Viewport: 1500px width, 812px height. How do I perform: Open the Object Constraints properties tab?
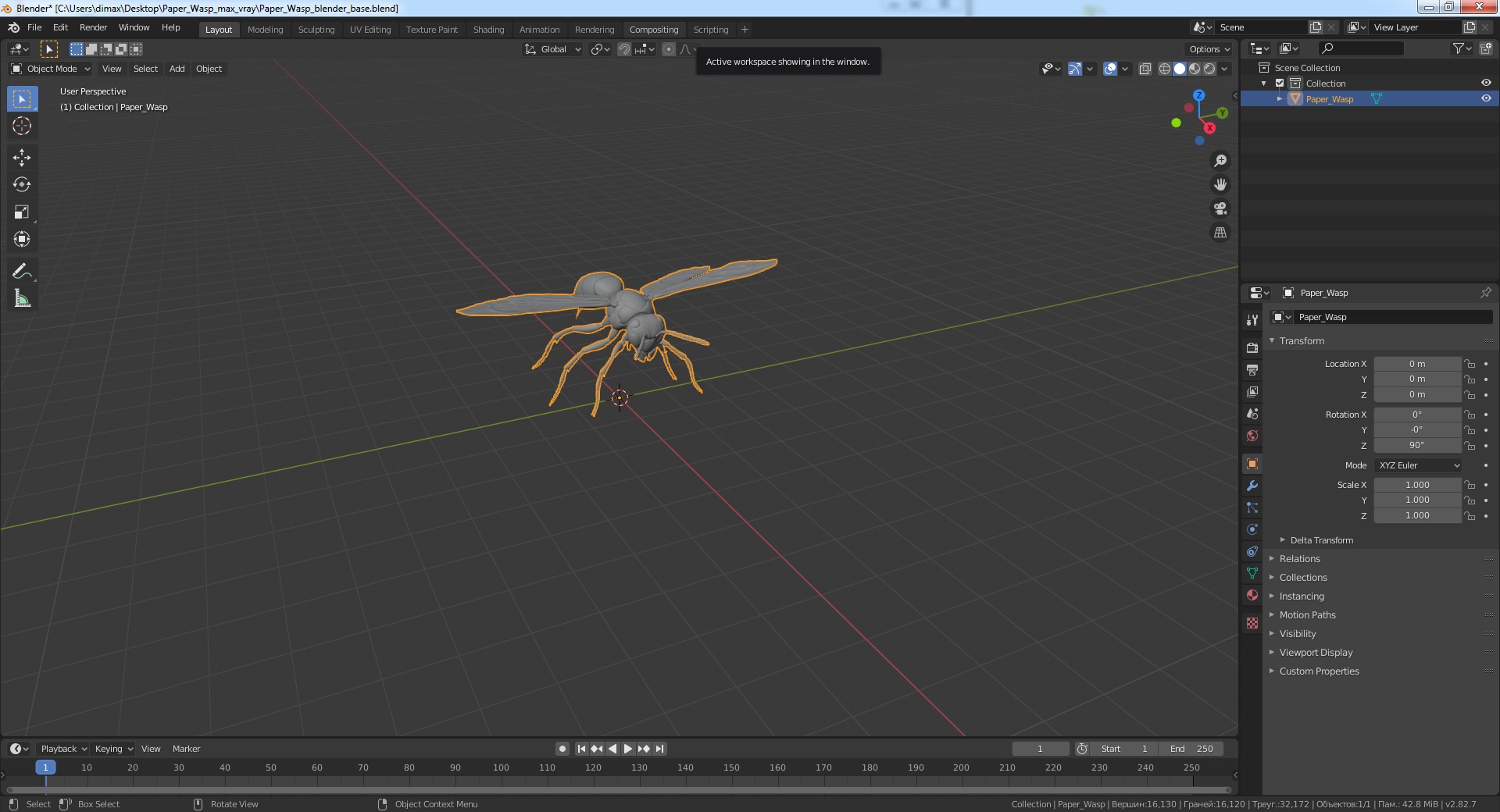click(x=1252, y=551)
